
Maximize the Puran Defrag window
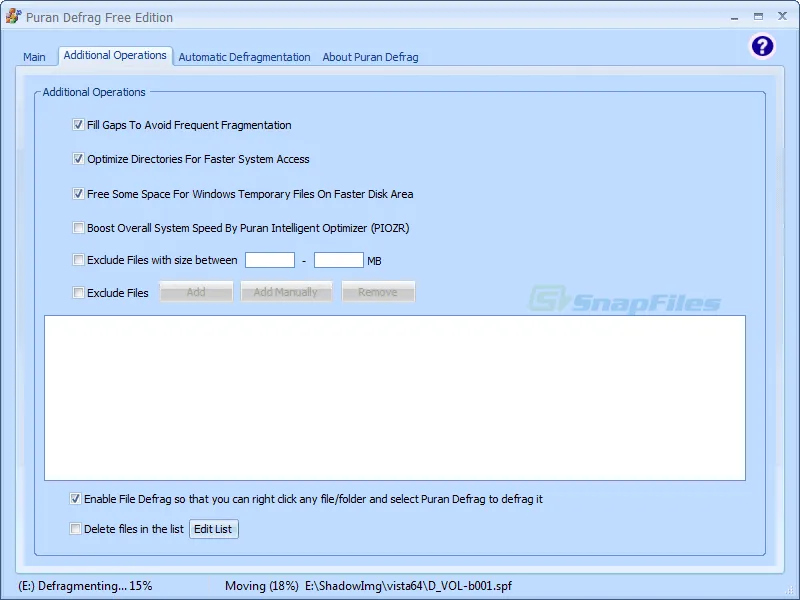(758, 16)
